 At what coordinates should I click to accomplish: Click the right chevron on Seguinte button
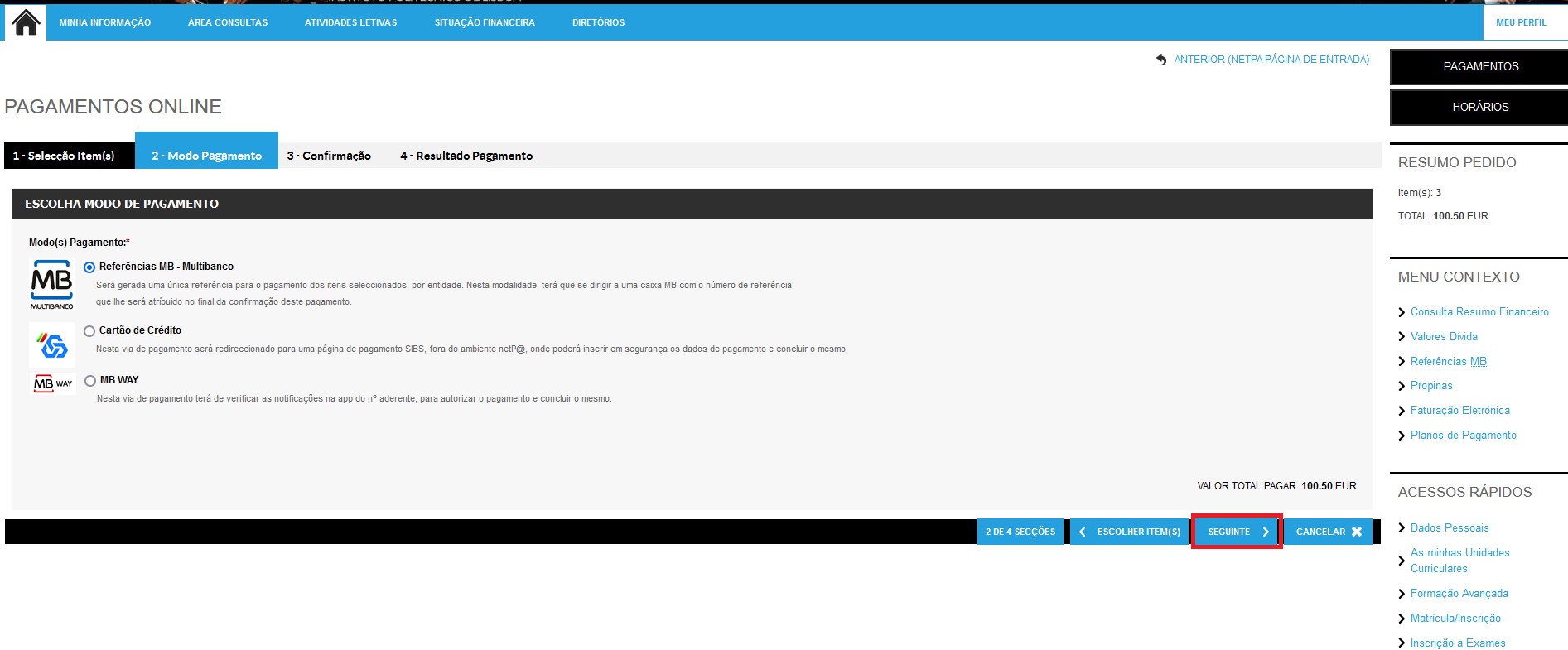click(x=1266, y=532)
